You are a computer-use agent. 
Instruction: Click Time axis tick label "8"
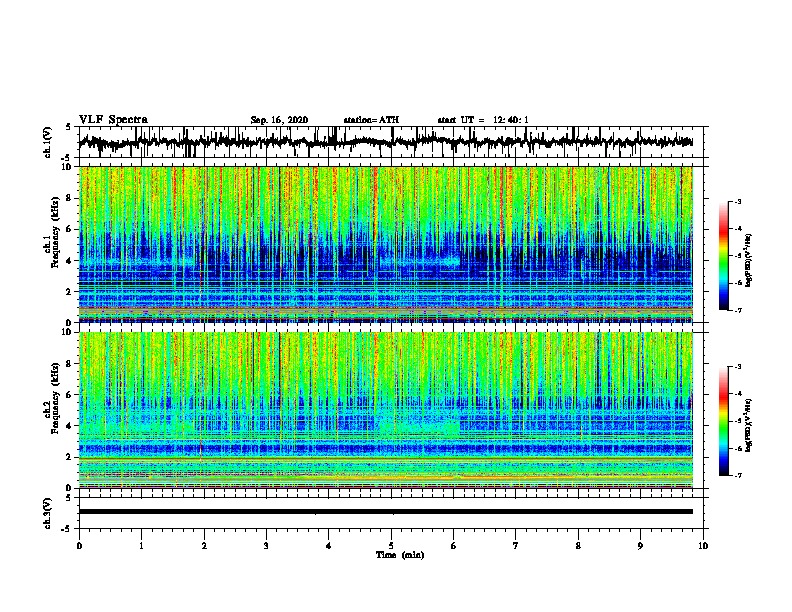pyautogui.click(x=578, y=546)
